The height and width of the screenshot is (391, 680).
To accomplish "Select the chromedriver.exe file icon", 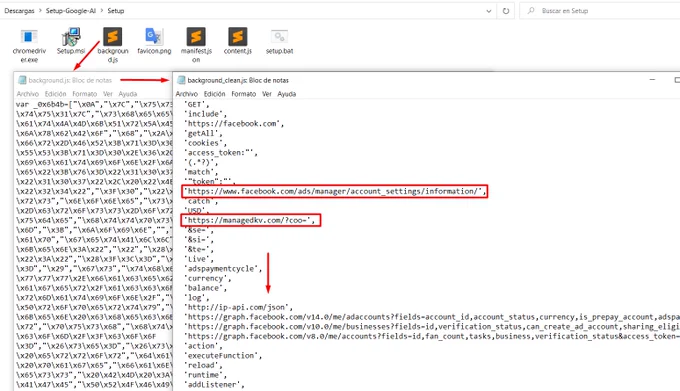I will point(29,37).
